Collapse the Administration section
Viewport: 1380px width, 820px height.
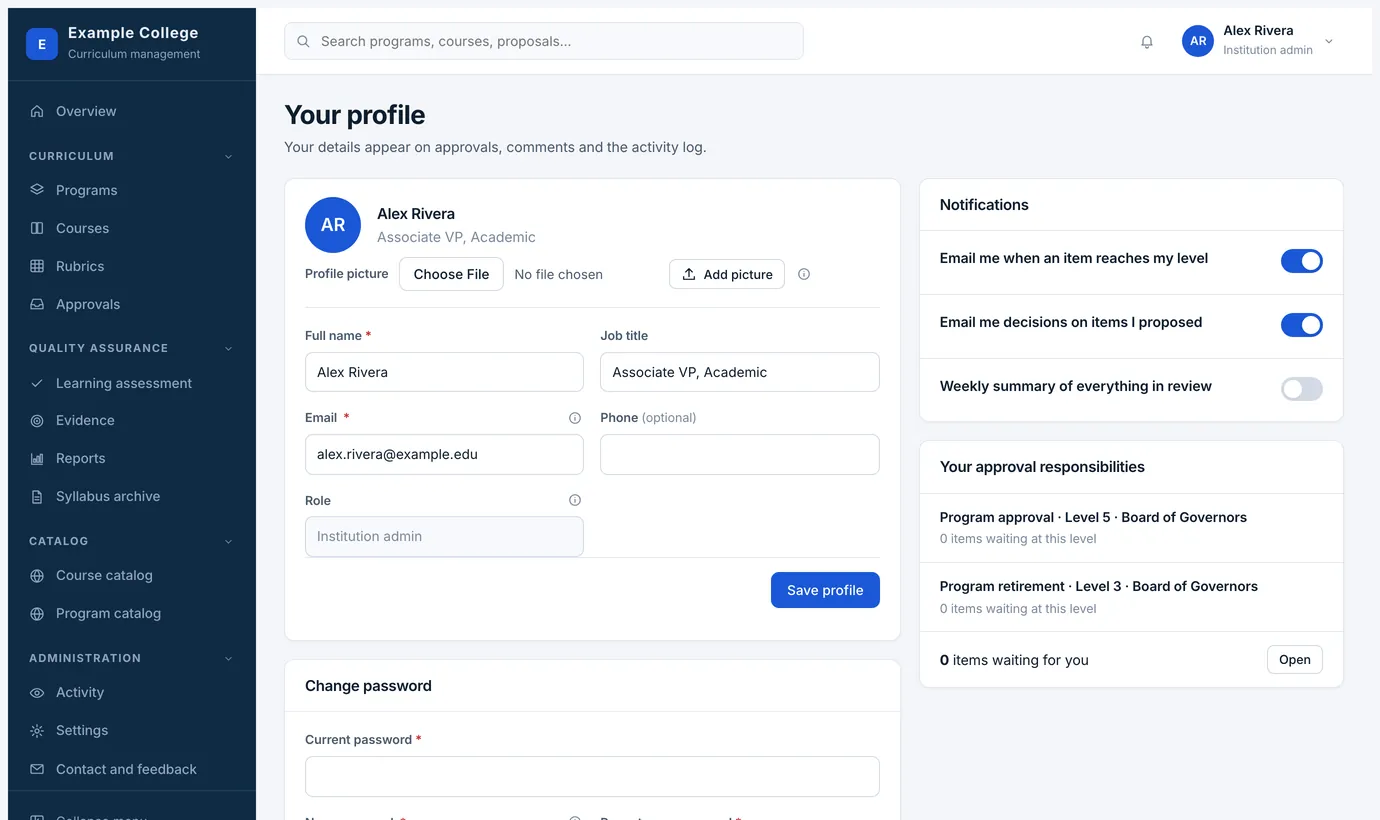(228, 658)
